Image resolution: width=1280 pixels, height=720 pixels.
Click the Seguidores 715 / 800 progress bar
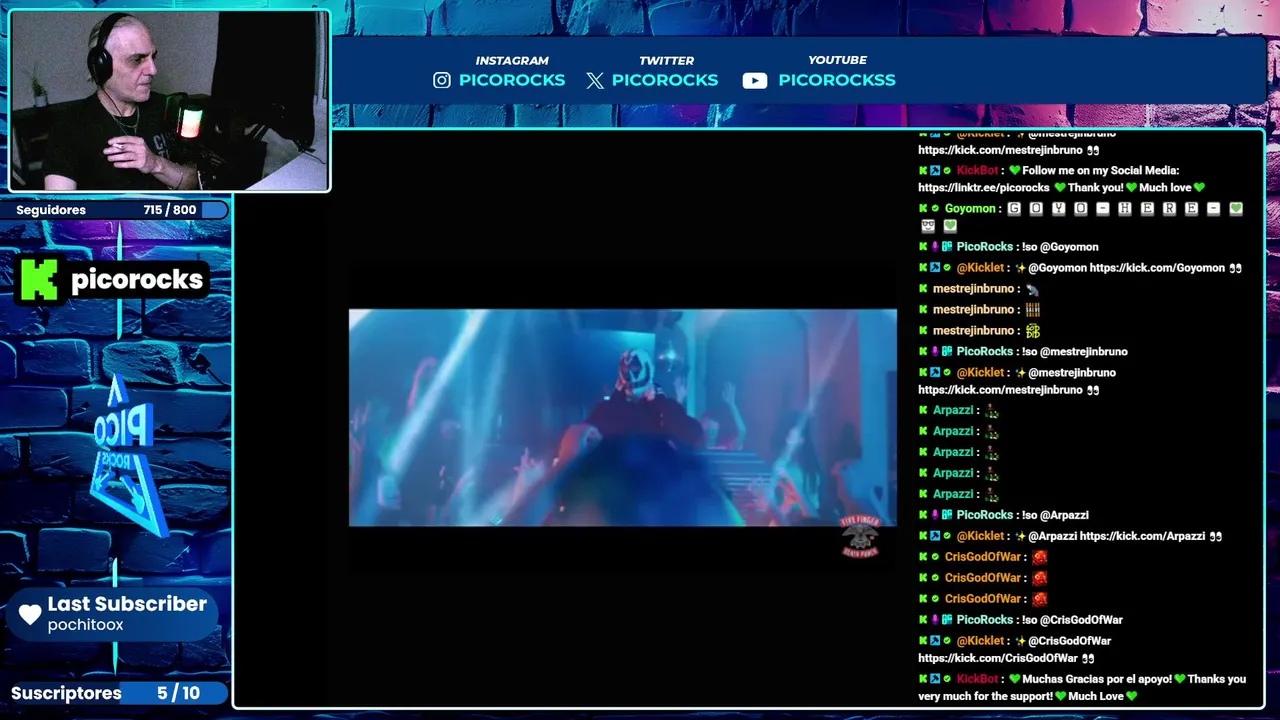116,210
